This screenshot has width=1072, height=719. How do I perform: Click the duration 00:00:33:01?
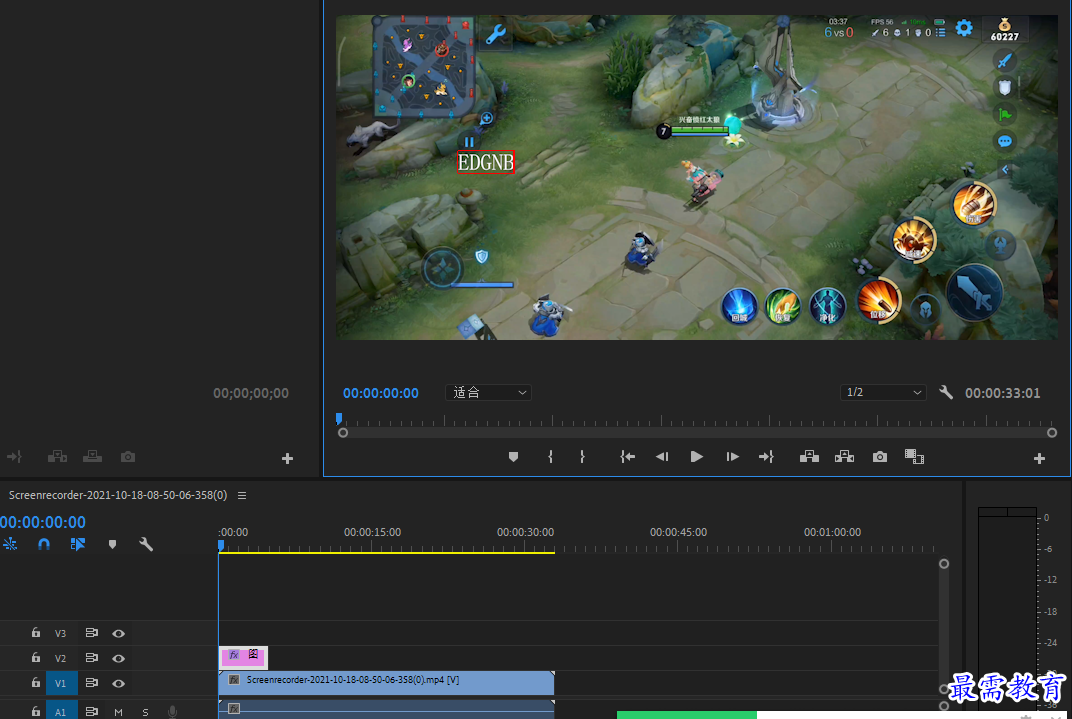1002,393
